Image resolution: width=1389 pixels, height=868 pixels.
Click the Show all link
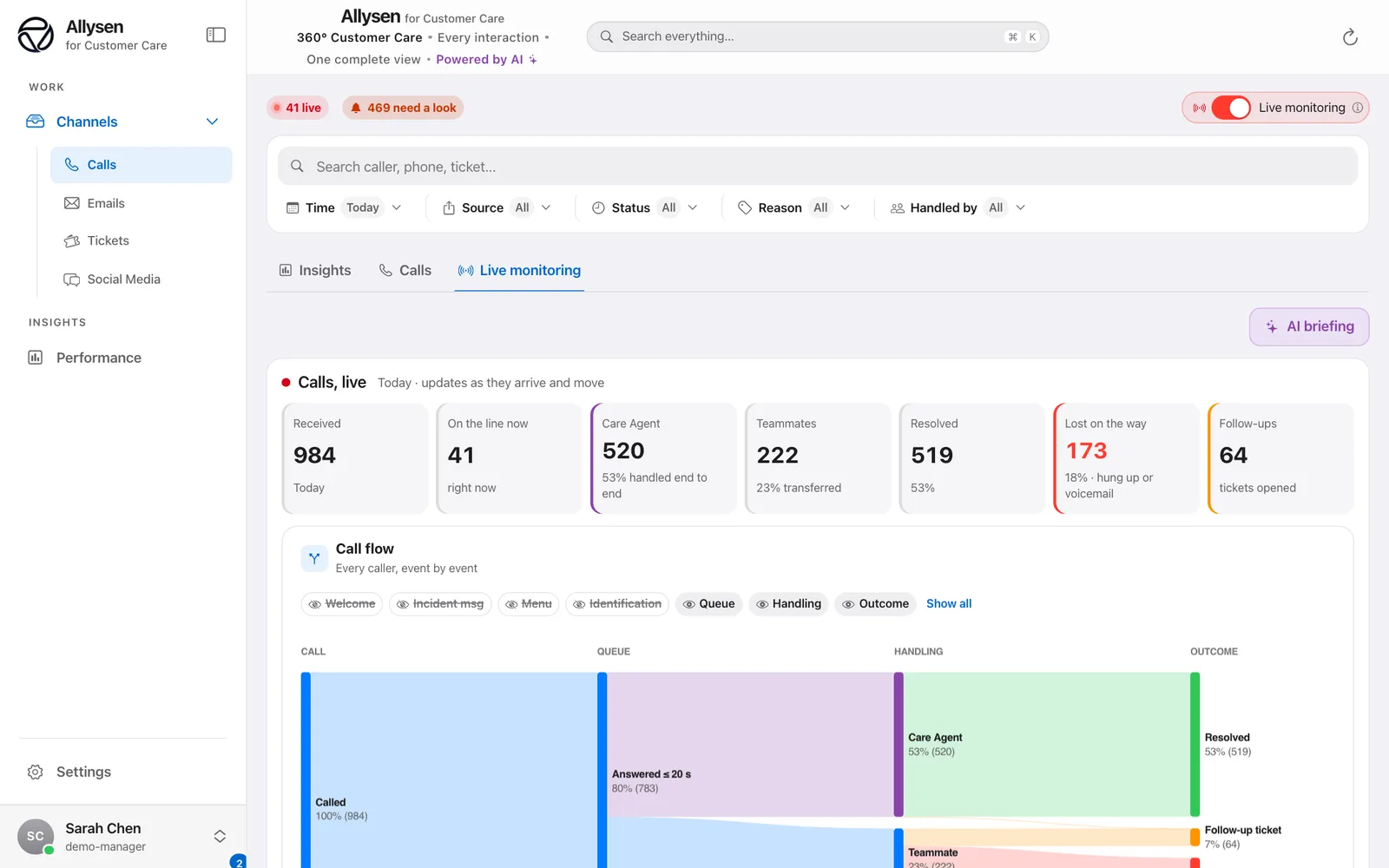coord(949,604)
